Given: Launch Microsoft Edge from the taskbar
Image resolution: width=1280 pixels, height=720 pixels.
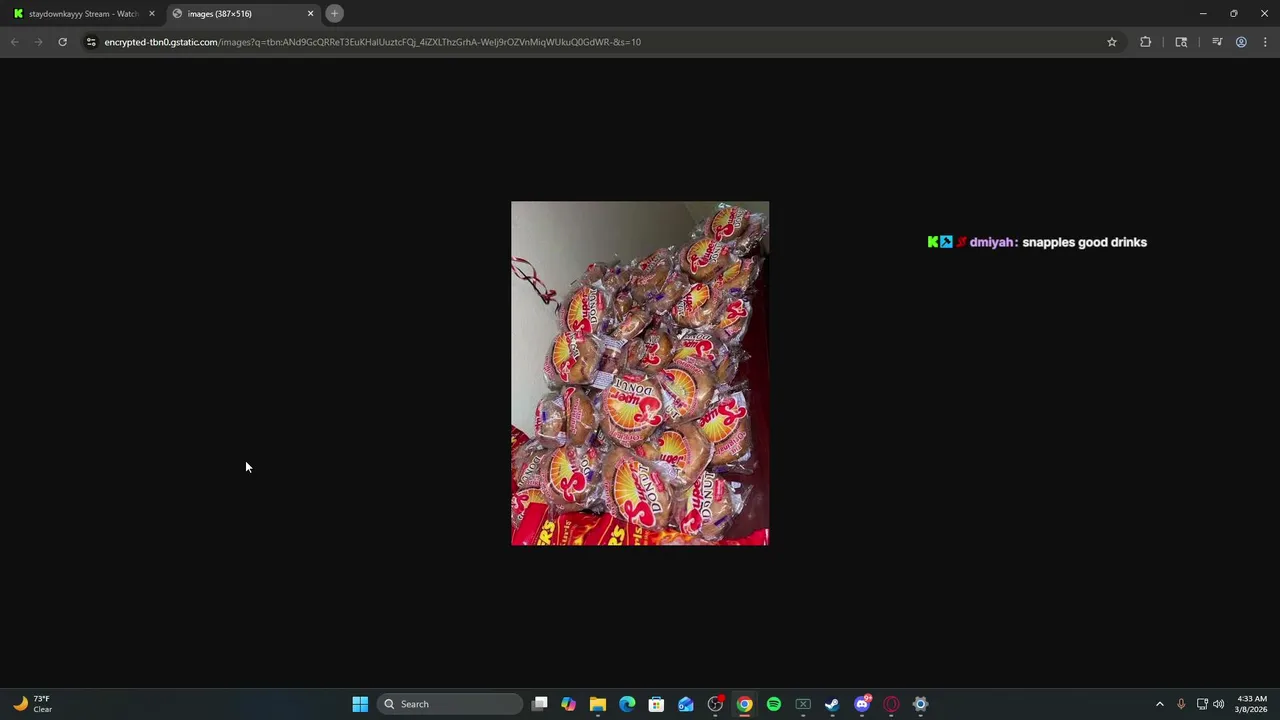Looking at the screenshot, I should (x=627, y=704).
